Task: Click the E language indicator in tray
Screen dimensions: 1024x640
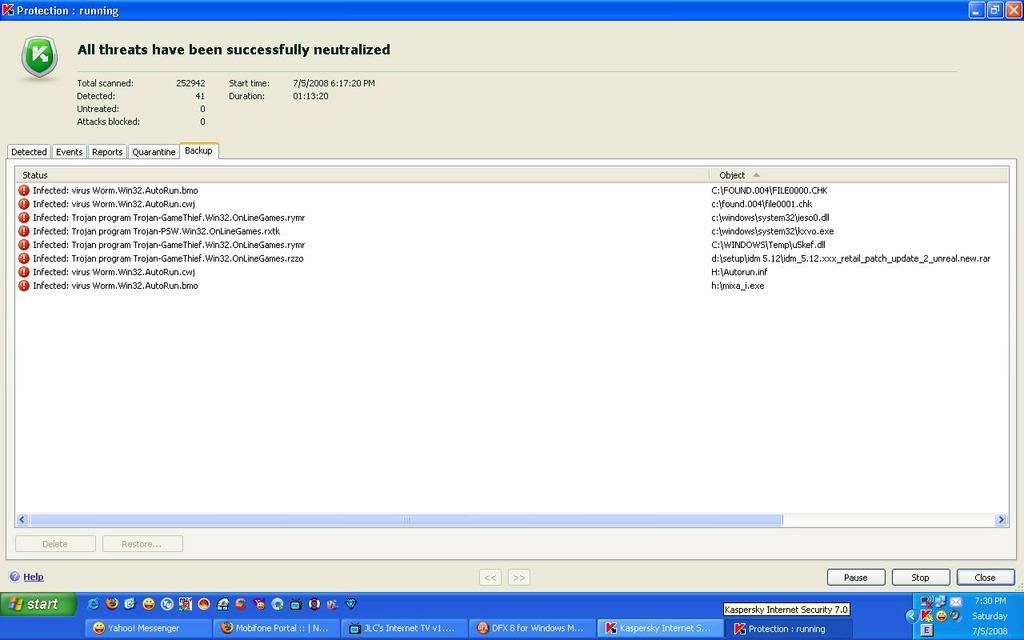Action: 927,630
